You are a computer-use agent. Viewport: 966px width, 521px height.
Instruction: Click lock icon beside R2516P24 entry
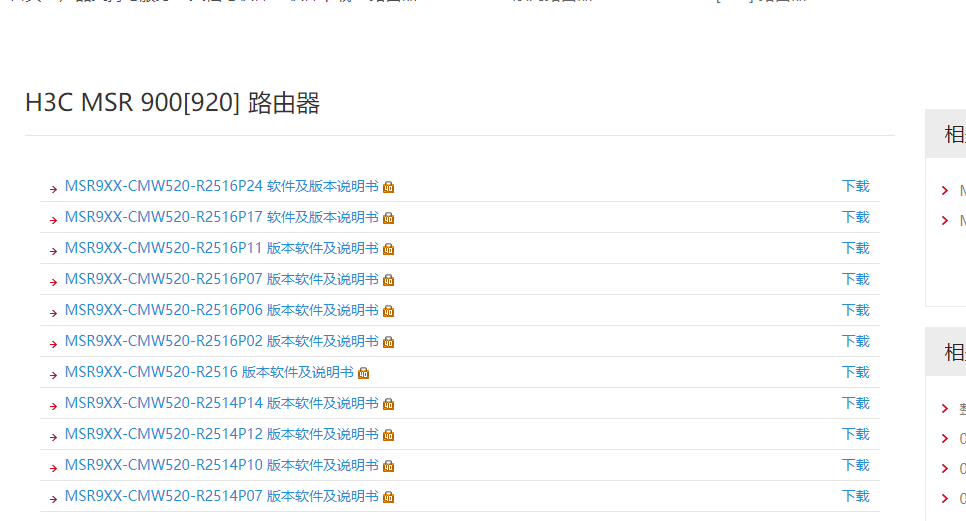[x=388, y=187]
